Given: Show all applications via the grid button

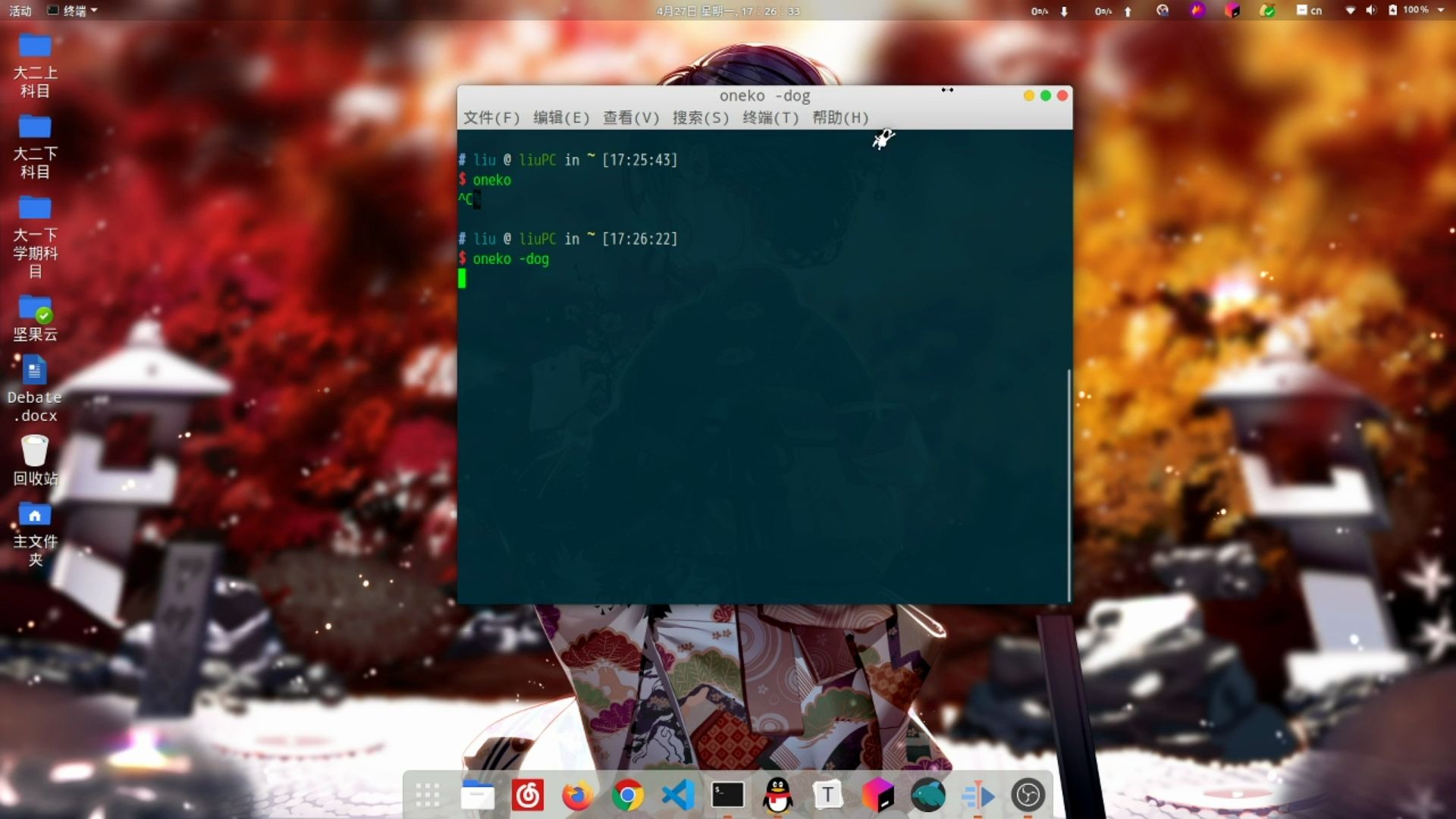Looking at the screenshot, I should [x=427, y=795].
